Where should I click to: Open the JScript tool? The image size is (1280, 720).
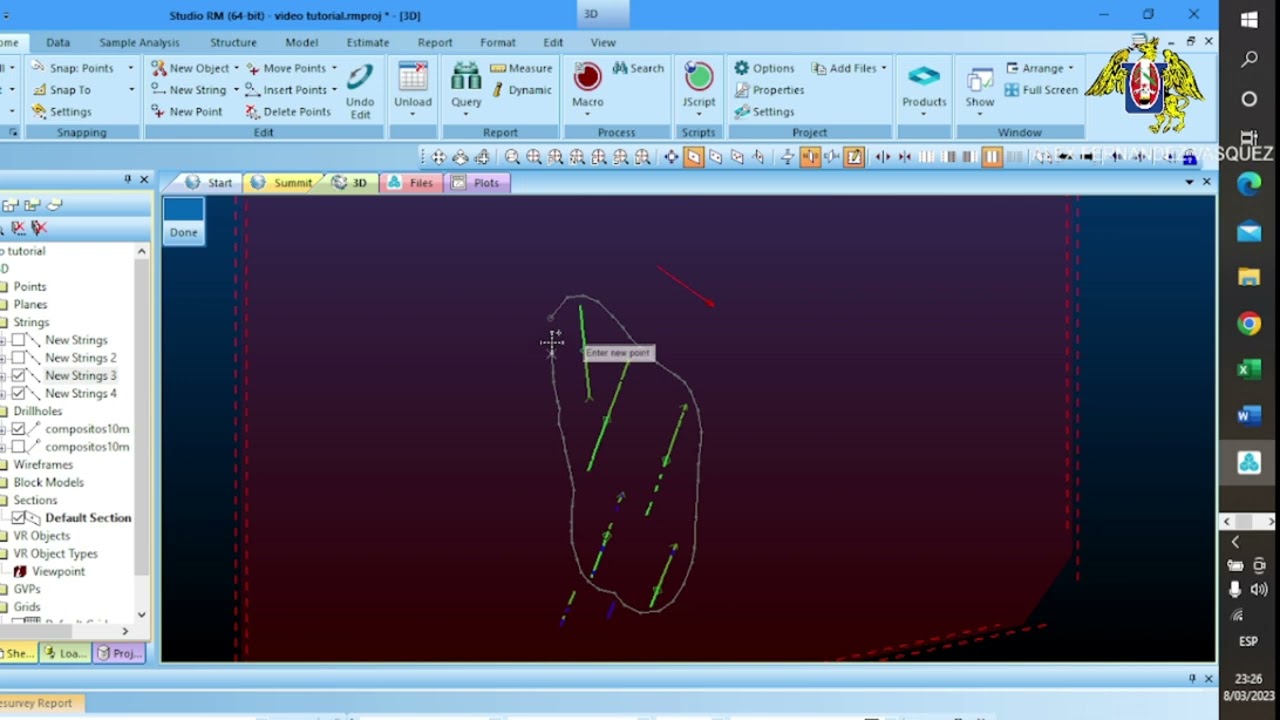point(698,78)
